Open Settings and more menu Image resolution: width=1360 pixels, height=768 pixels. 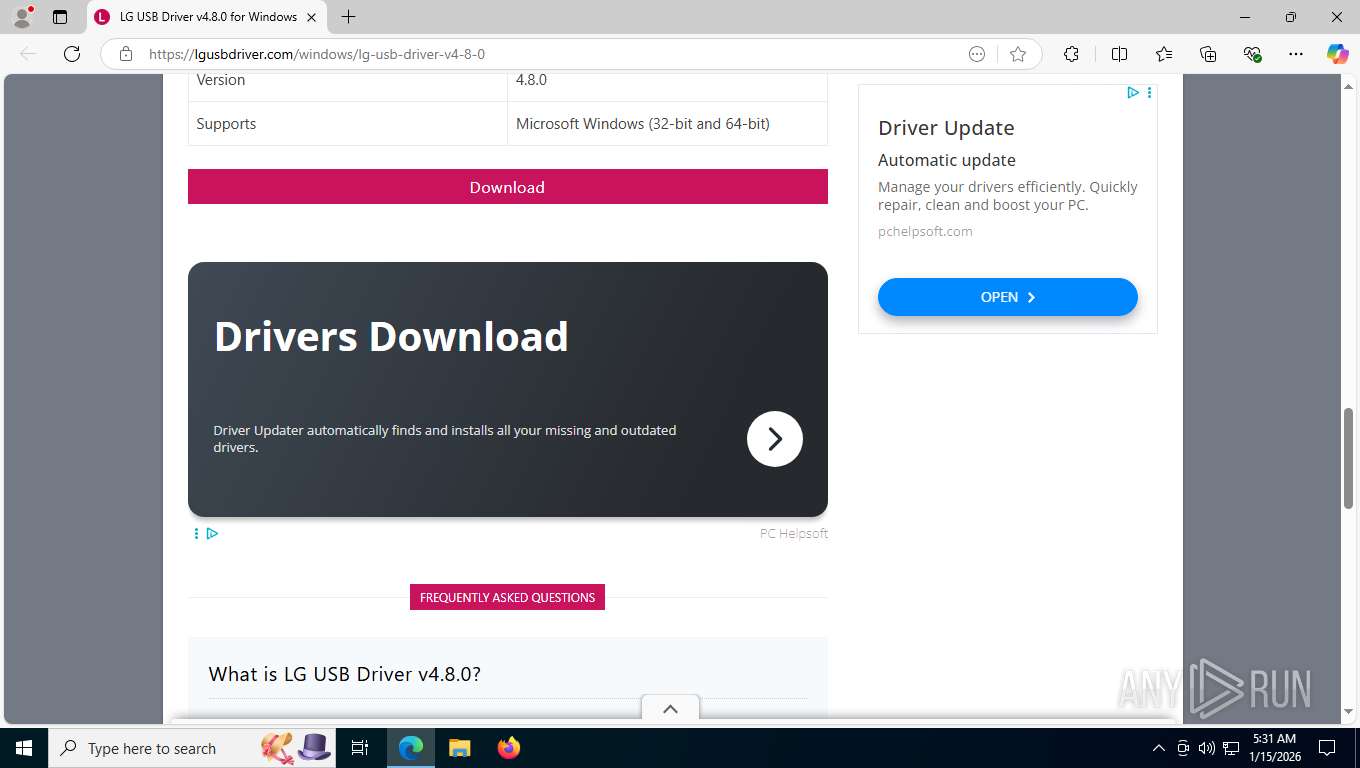pyautogui.click(x=1296, y=54)
